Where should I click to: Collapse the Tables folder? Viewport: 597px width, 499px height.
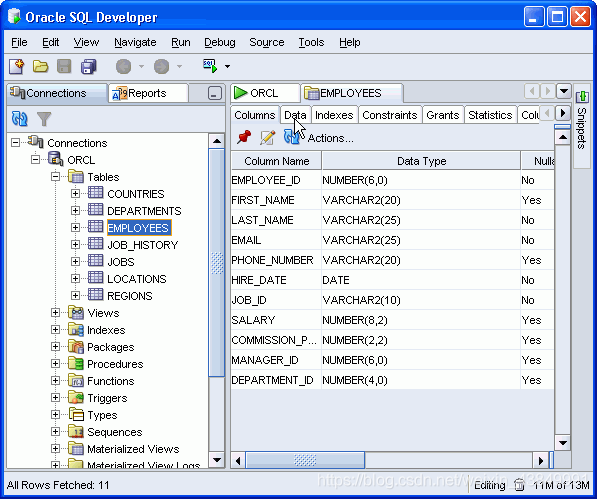point(56,177)
